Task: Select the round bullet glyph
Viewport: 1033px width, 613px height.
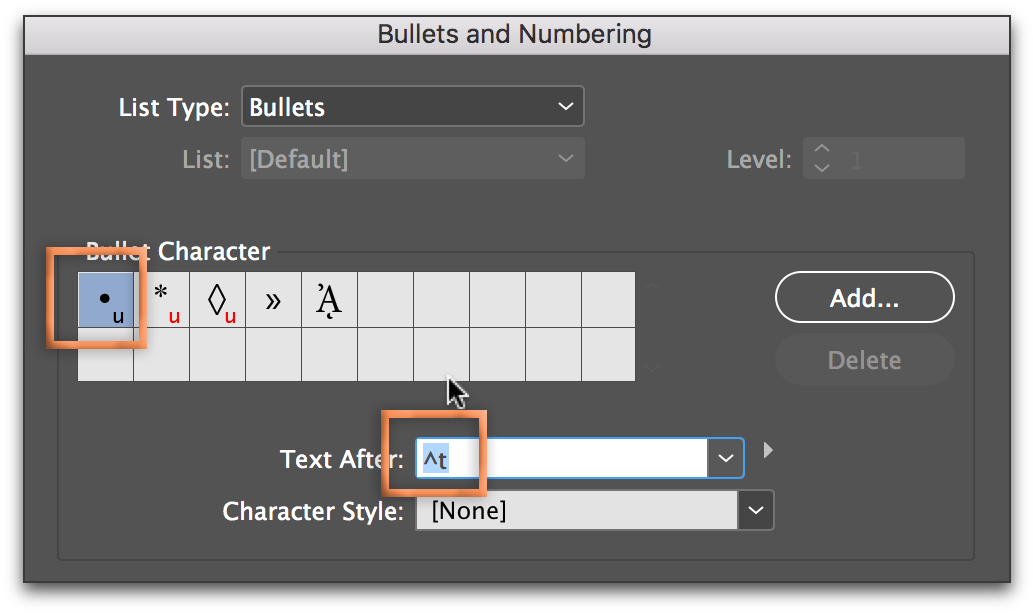Action: [x=105, y=299]
